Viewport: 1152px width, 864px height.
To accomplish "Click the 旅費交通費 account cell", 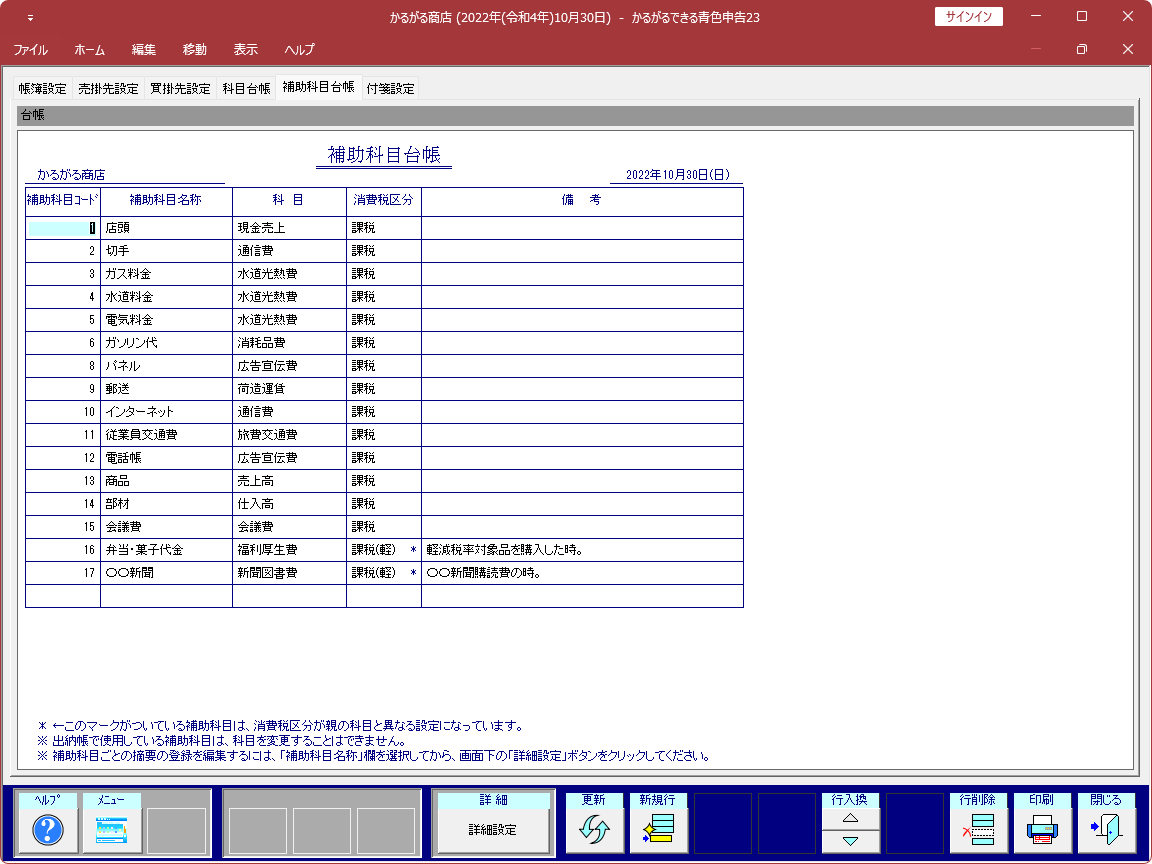I will pos(289,434).
